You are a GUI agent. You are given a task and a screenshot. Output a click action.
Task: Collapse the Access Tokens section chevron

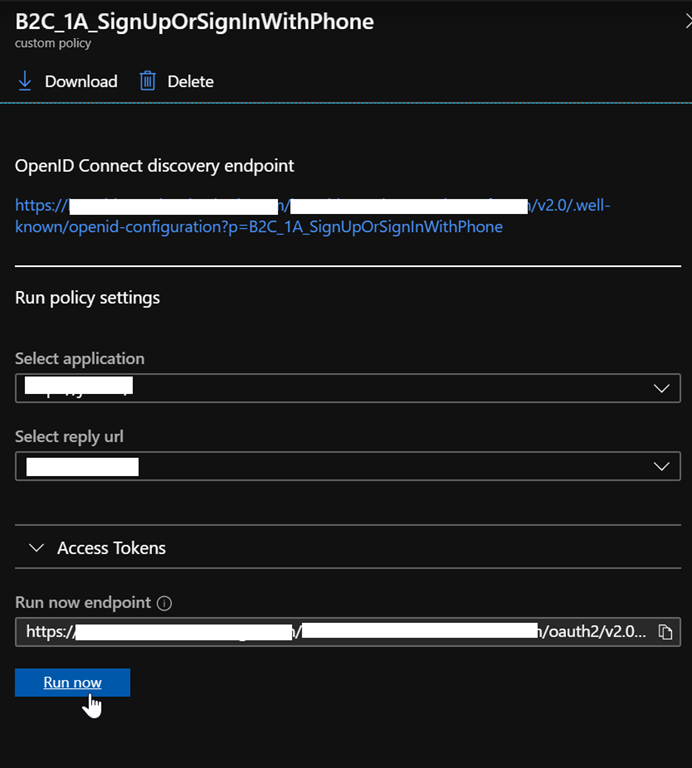[37, 548]
